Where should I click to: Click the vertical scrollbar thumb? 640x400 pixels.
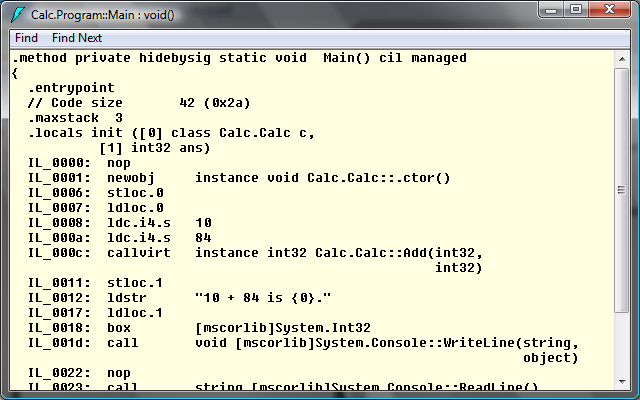pyautogui.click(x=622, y=190)
